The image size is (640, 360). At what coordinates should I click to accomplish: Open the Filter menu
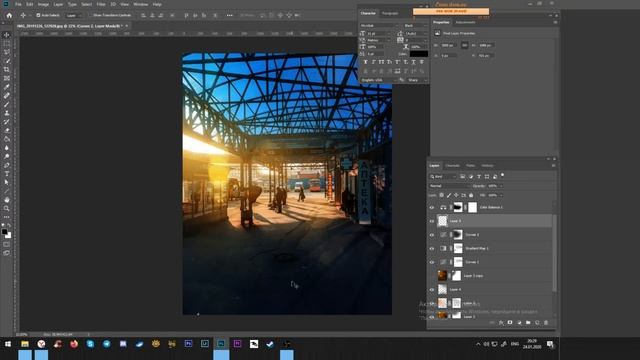(x=101, y=4)
